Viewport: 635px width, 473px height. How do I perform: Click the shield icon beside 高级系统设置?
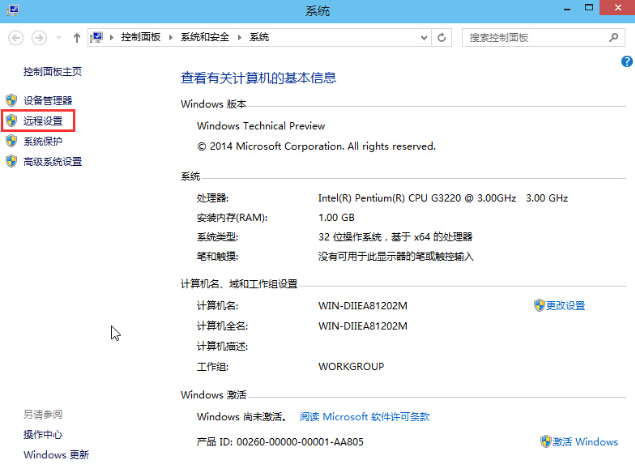point(12,161)
